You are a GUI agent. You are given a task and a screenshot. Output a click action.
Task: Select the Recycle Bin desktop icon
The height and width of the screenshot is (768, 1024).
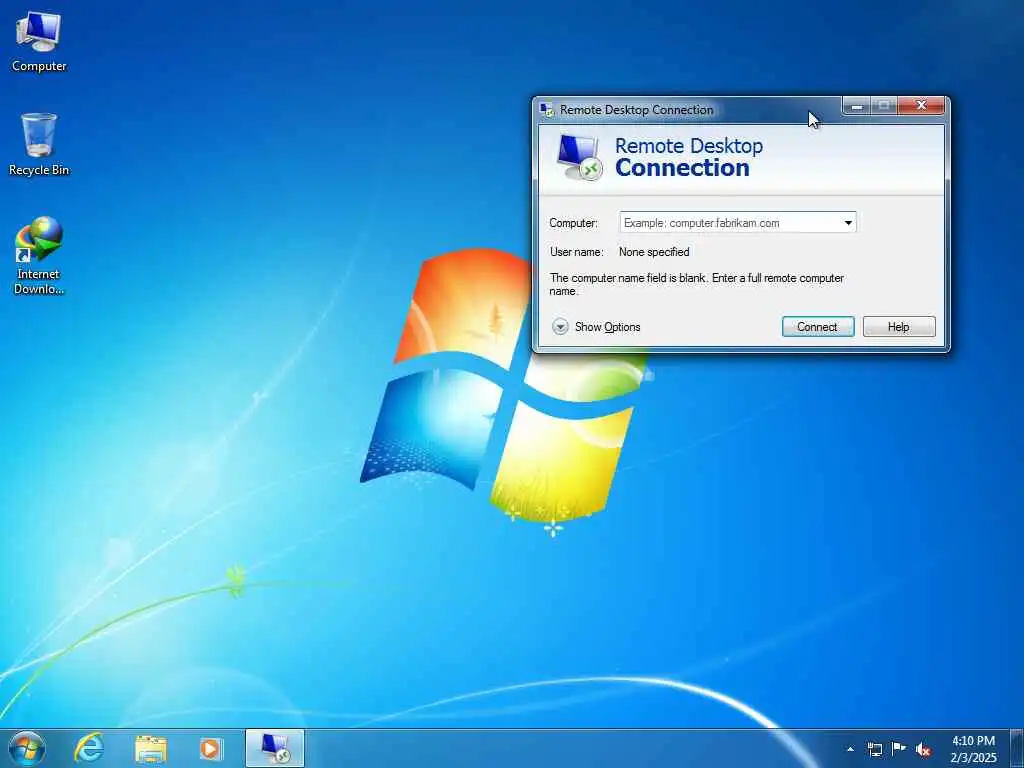(x=39, y=144)
